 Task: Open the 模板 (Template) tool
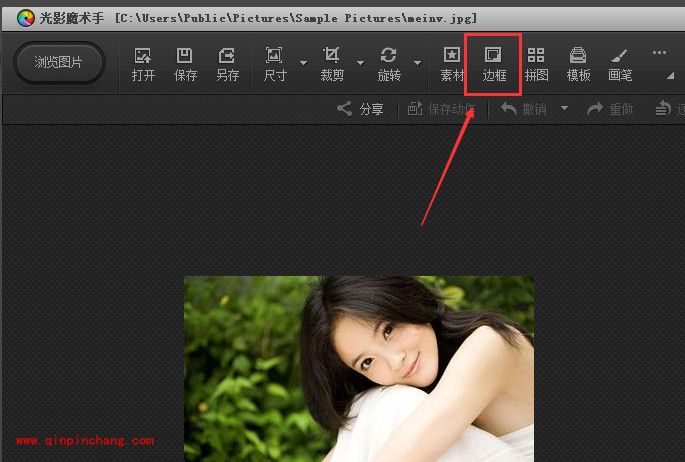578,64
